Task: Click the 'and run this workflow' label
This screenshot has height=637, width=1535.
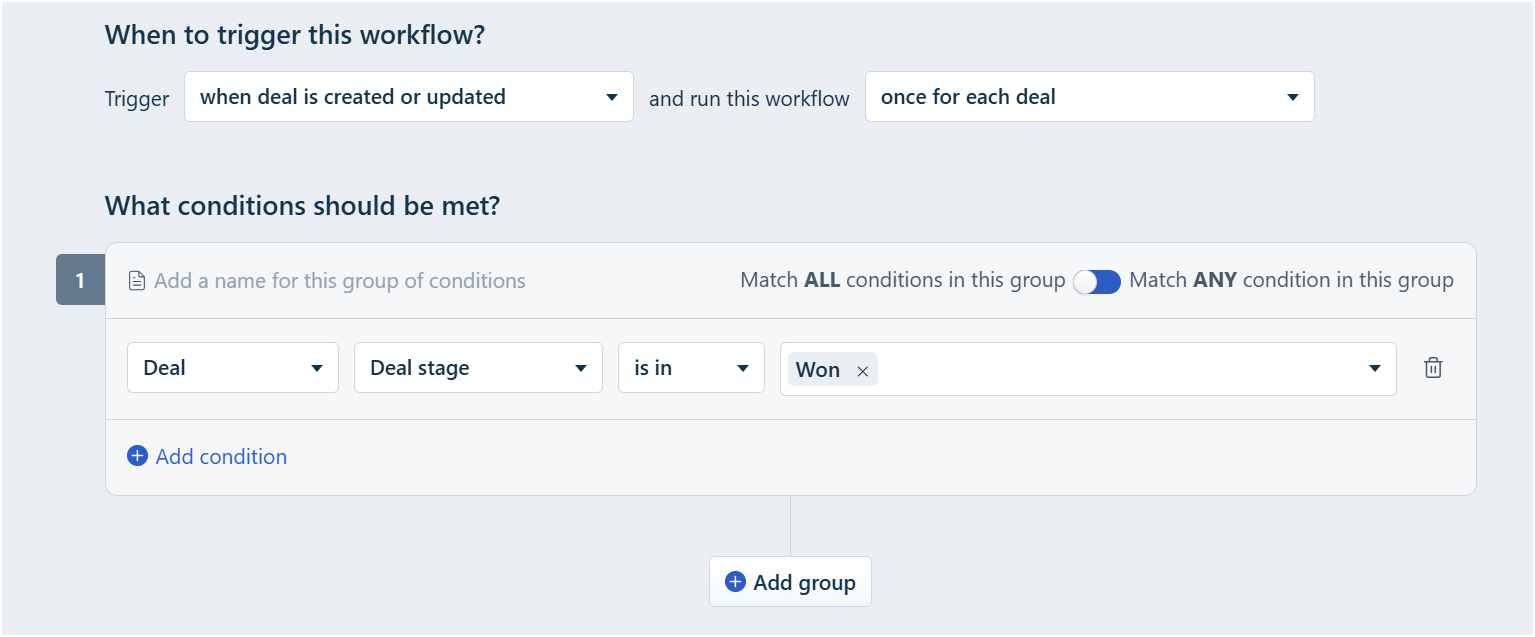Action: pos(749,98)
